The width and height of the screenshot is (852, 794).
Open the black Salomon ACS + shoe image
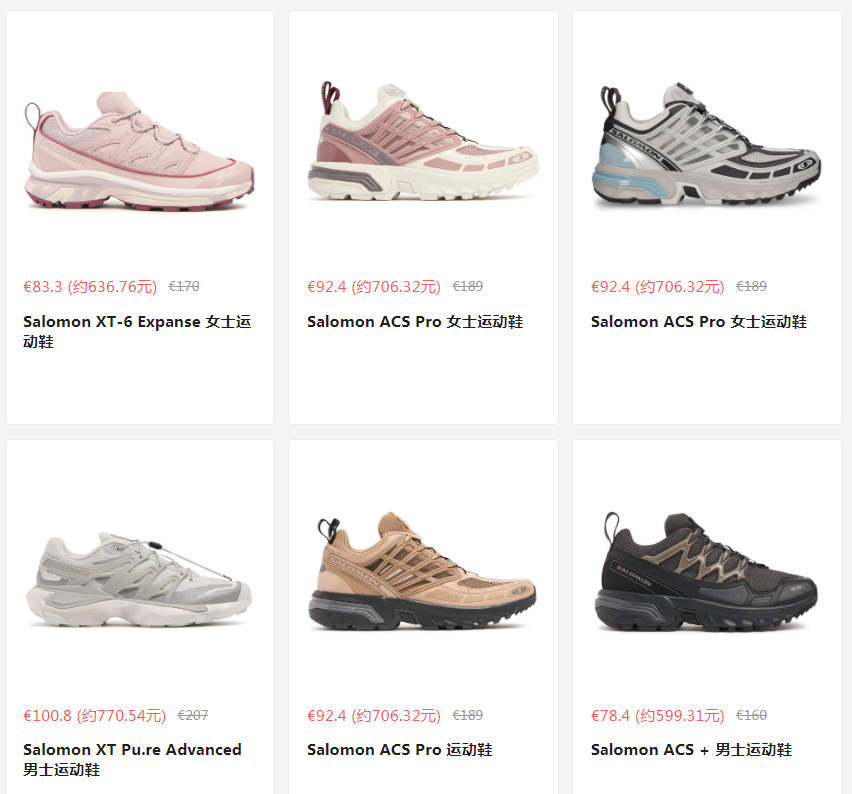[706, 572]
